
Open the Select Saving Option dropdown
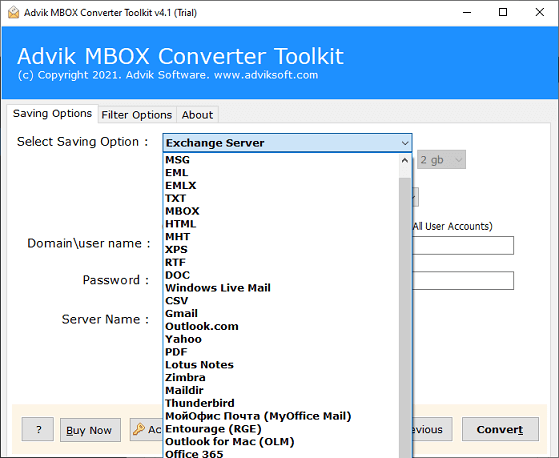[287, 143]
